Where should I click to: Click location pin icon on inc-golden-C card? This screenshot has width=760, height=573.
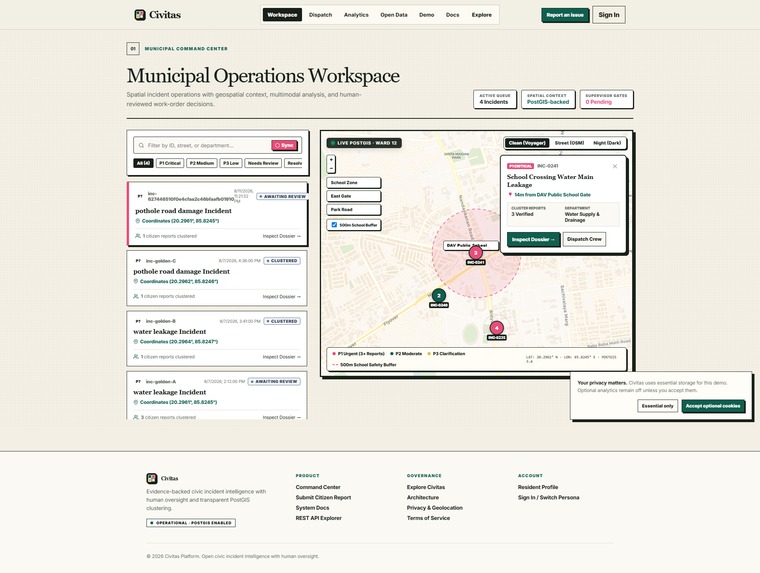[136, 282]
